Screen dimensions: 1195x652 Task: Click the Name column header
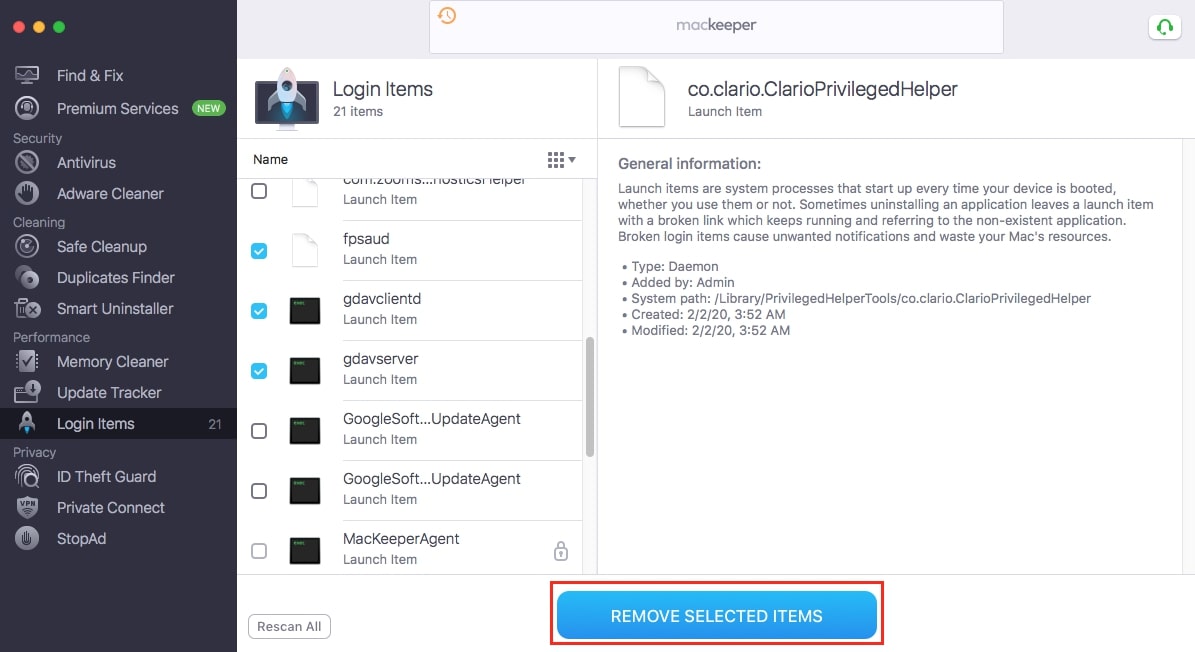point(271,159)
